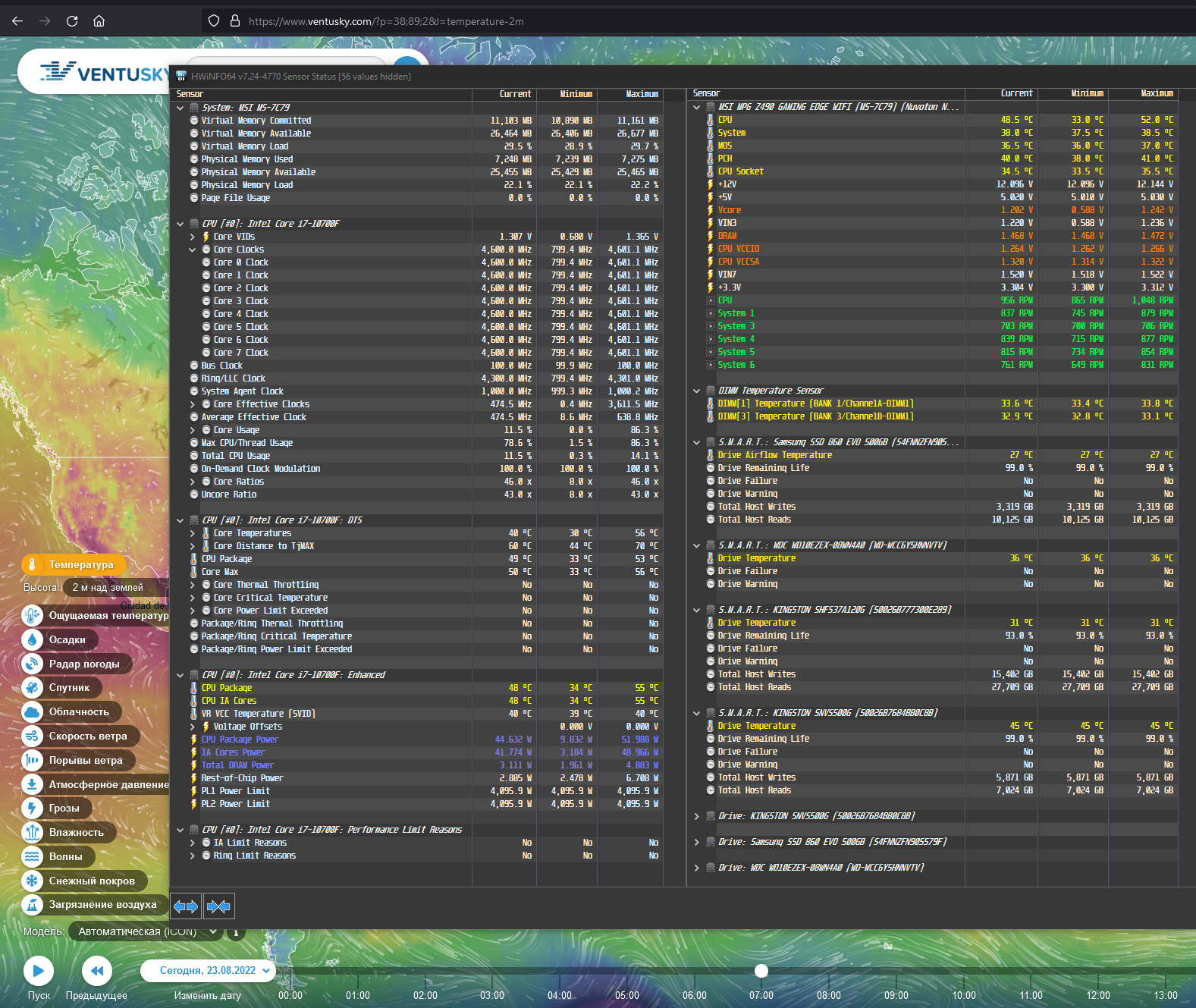Choose the Атмосферное давление layer

[96, 784]
